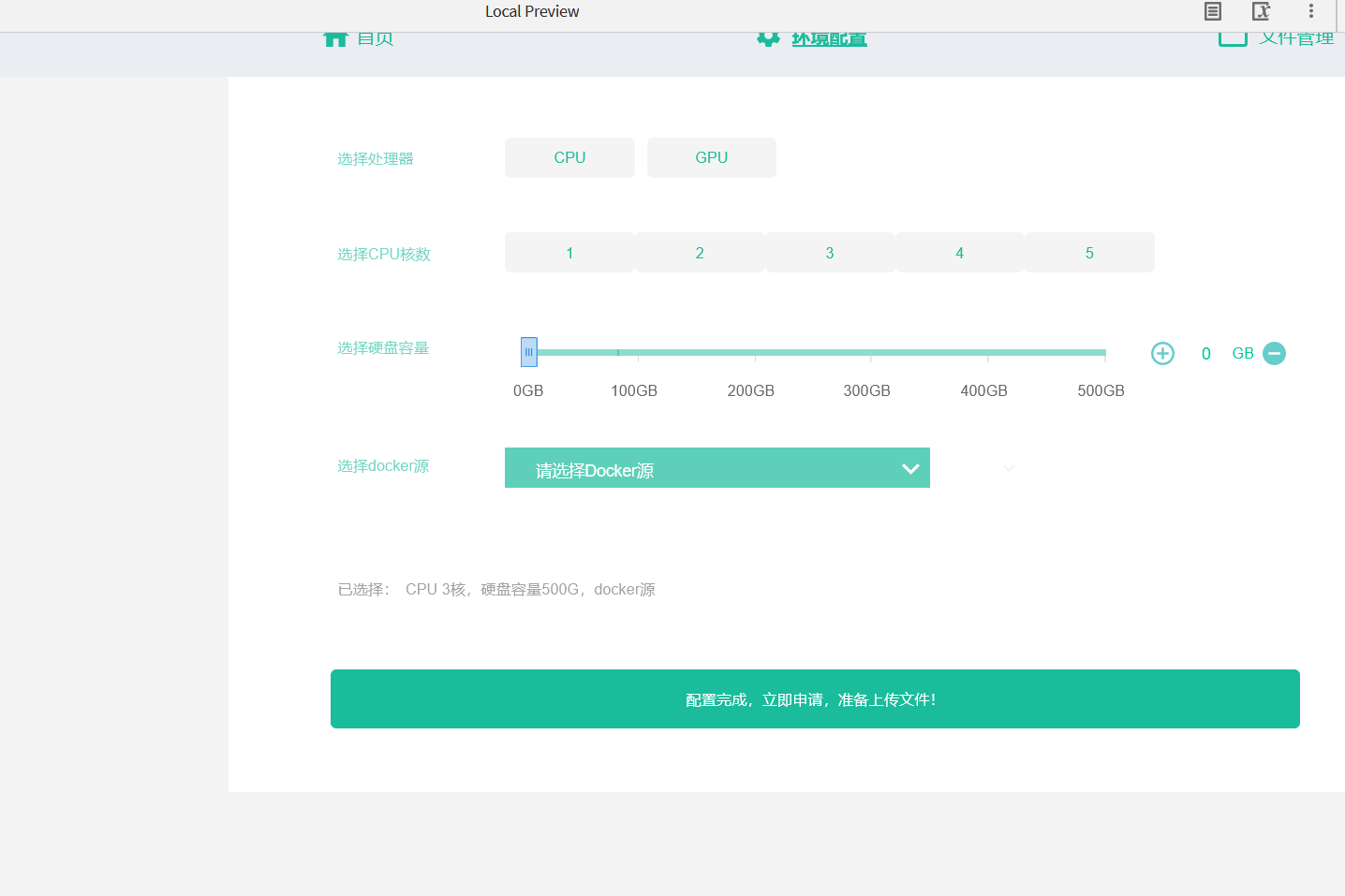Viewport: 1345px width, 896px height.
Task: Click the Local Preview title text
Action: pyautogui.click(x=532, y=11)
